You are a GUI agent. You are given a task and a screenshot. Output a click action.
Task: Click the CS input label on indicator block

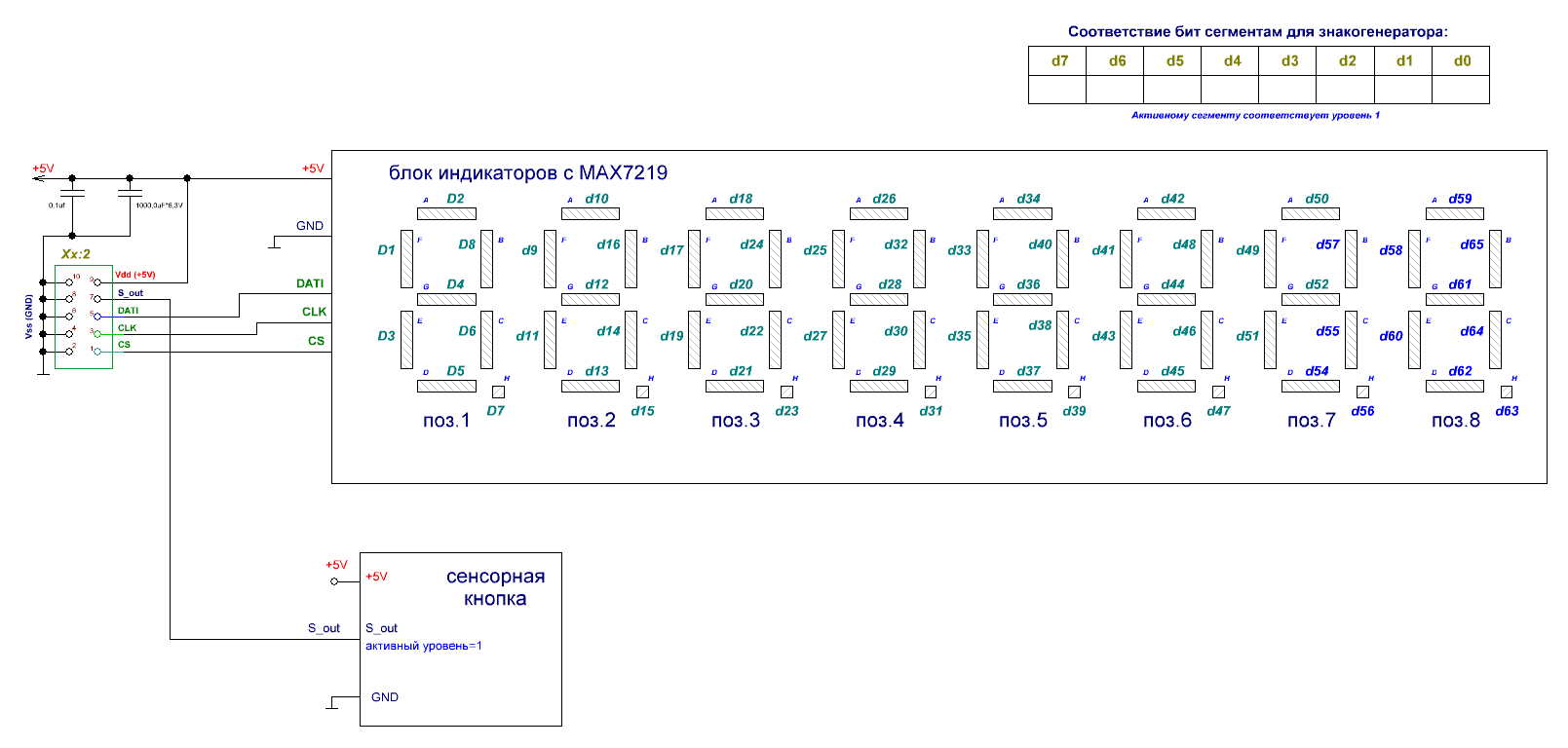(x=316, y=341)
